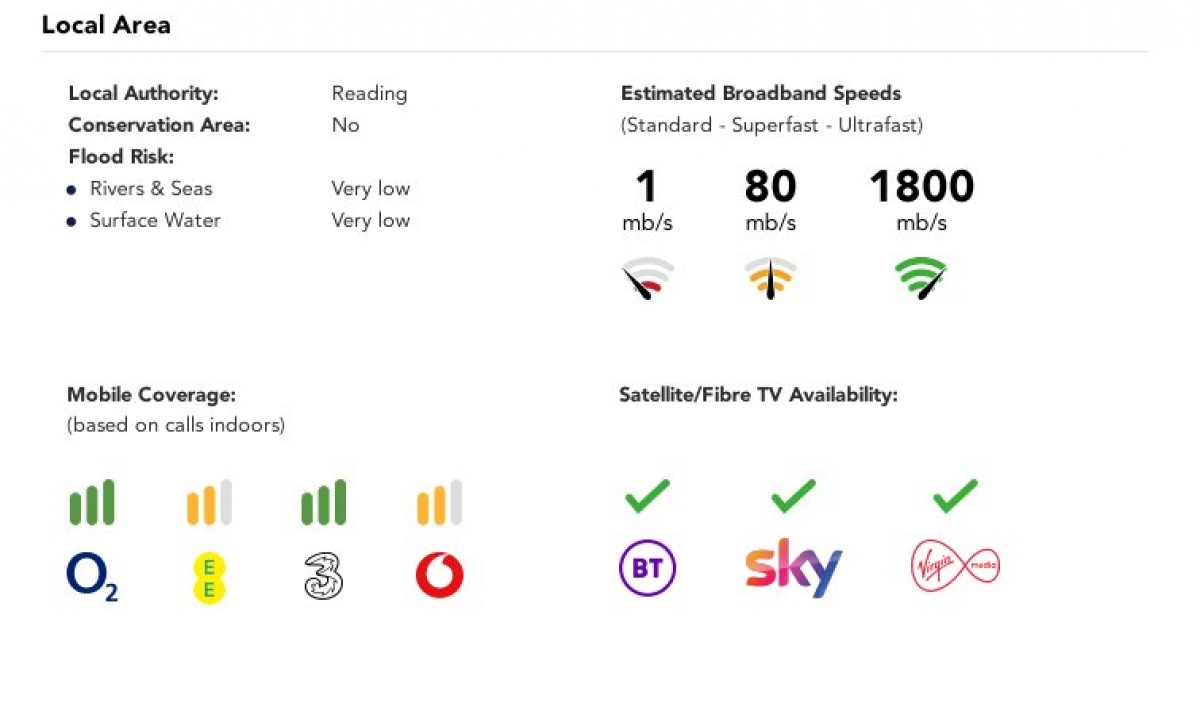Screen dimensions: 1200x703
Task: Click the green checkmark above BT
Action: coord(647,495)
